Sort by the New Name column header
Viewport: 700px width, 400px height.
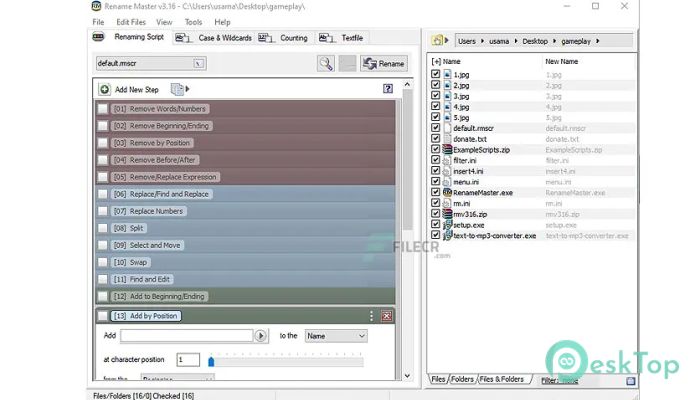point(562,62)
